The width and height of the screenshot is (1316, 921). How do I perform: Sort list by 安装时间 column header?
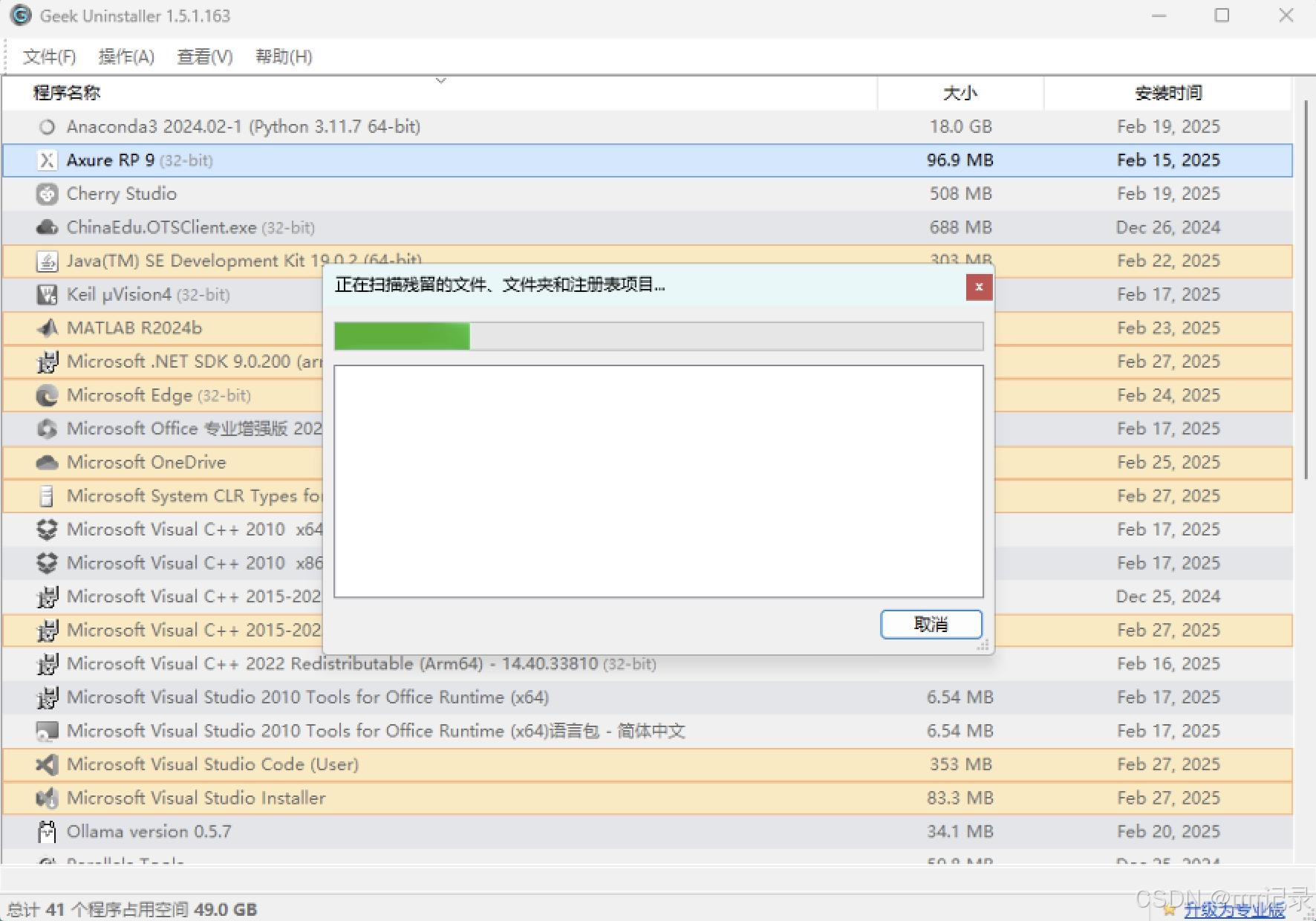pyautogui.click(x=1168, y=93)
